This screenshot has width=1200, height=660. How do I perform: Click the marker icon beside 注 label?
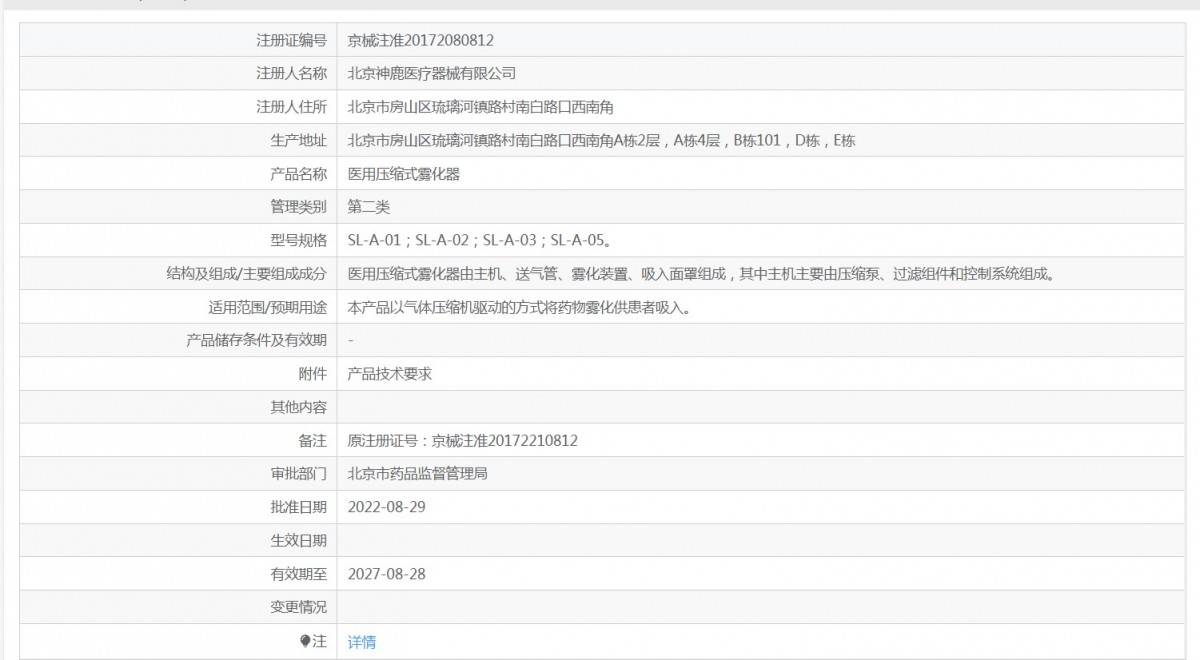point(306,642)
